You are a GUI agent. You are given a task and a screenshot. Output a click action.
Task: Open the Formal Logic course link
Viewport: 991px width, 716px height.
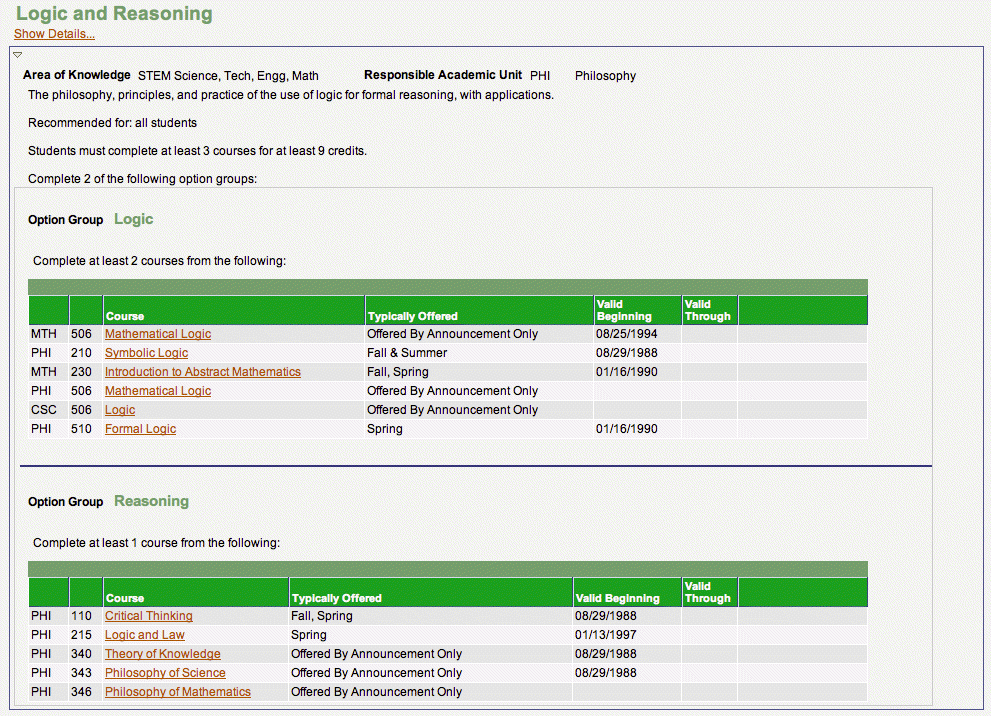[x=140, y=429]
